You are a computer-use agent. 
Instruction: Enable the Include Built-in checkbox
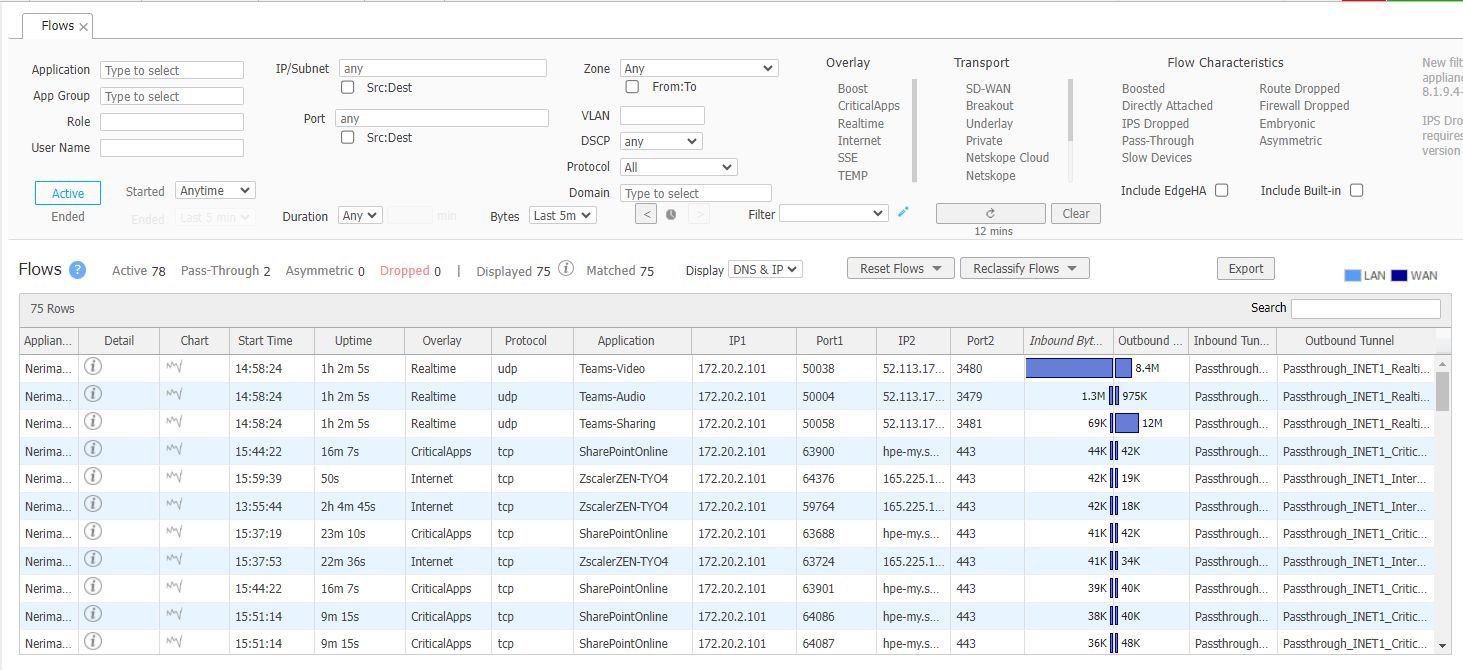(1356, 190)
